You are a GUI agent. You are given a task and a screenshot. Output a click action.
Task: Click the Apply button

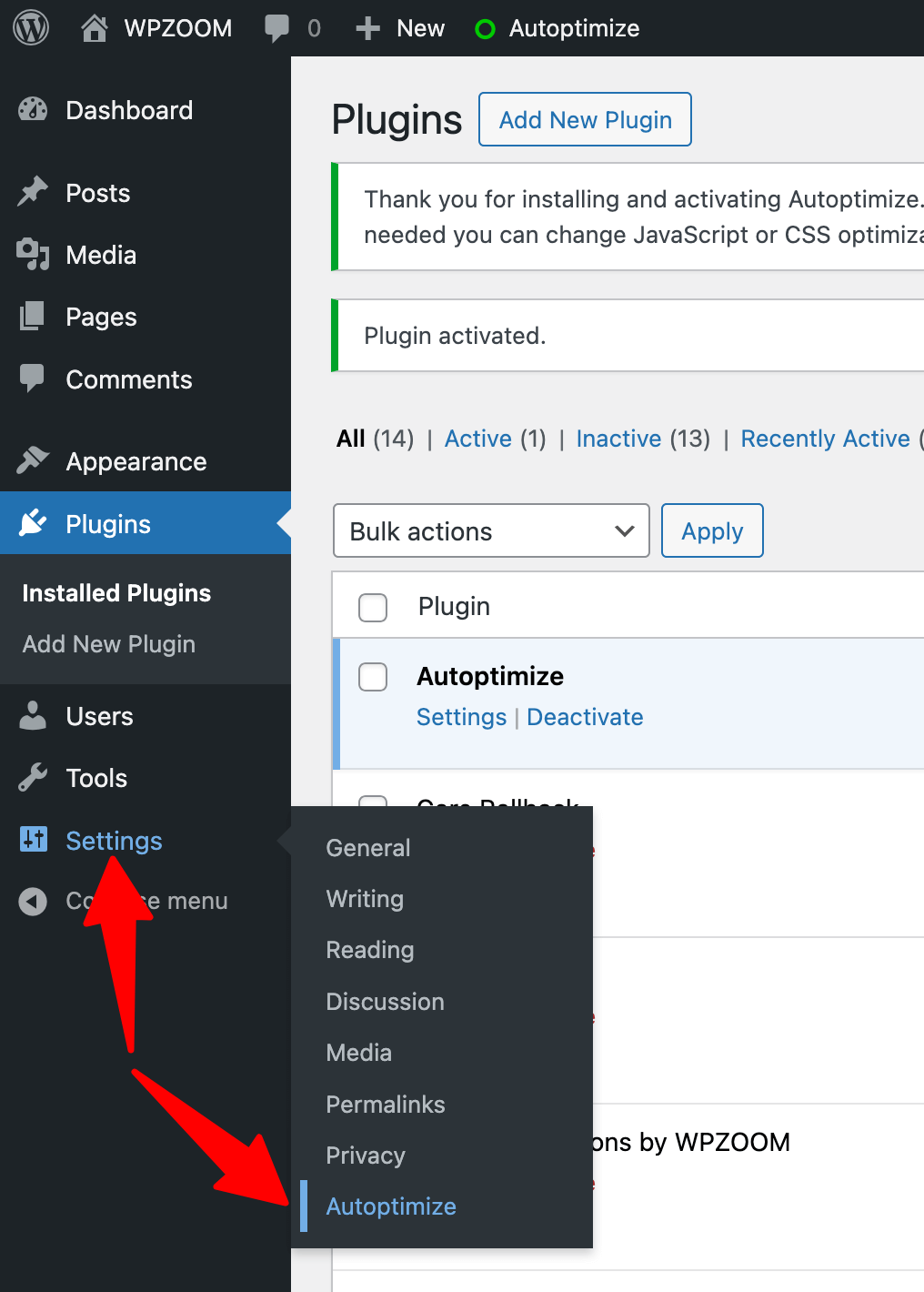tap(712, 530)
